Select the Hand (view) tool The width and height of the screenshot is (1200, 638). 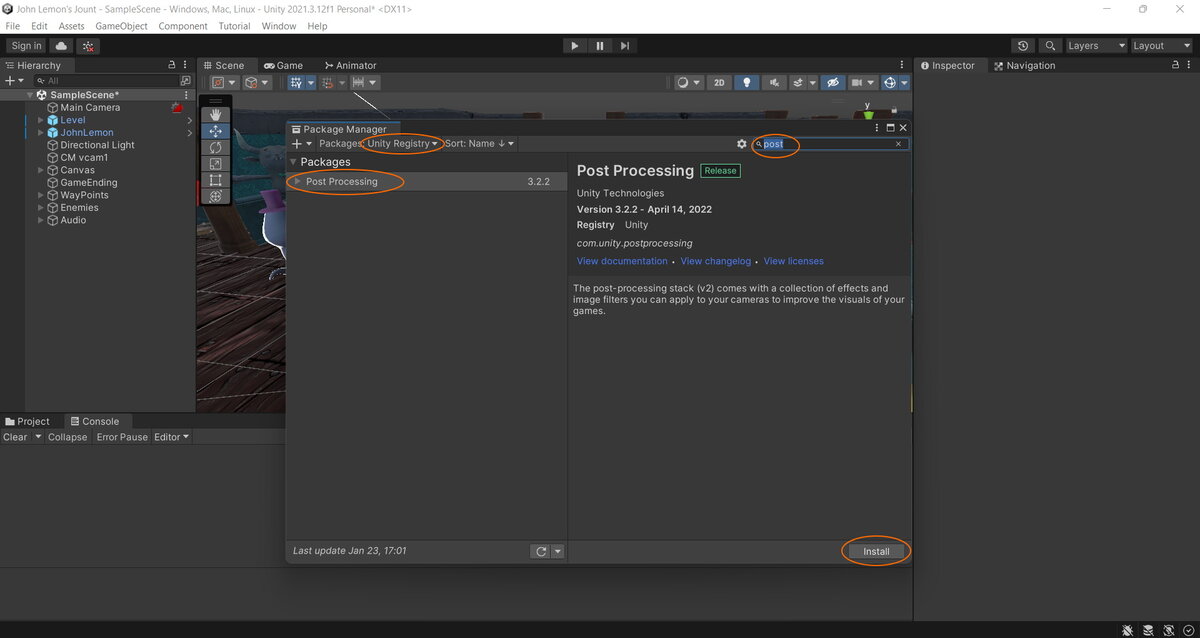(215, 115)
